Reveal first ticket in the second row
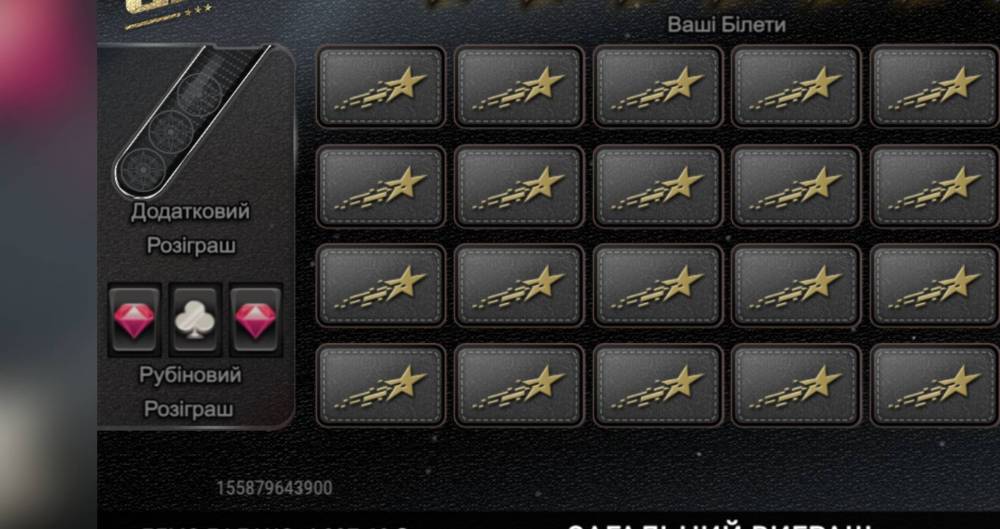 [x=381, y=186]
